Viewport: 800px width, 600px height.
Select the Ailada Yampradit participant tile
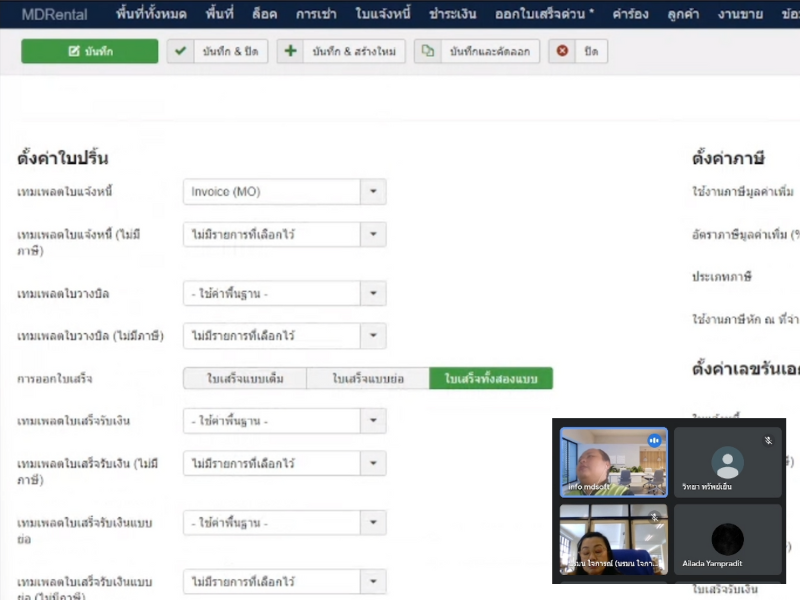pyautogui.click(x=727, y=539)
